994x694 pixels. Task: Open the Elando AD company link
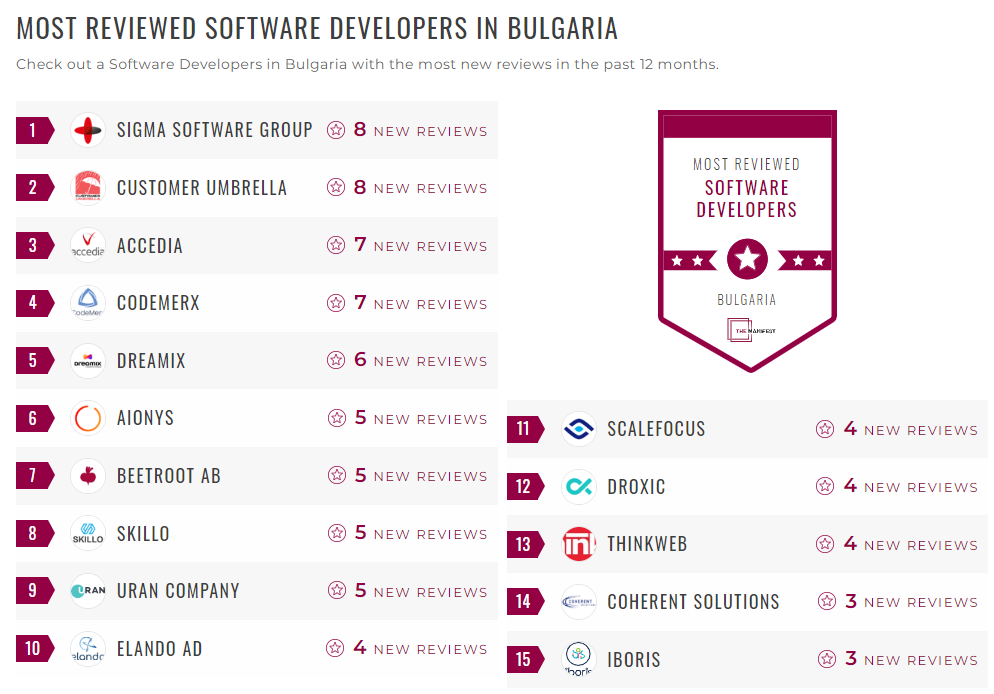pyautogui.click(x=159, y=648)
